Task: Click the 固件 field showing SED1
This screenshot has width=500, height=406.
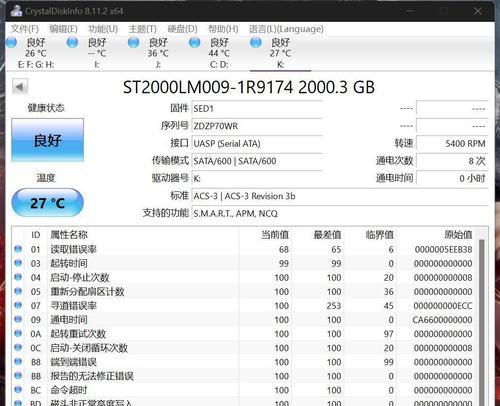Action: point(257,109)
